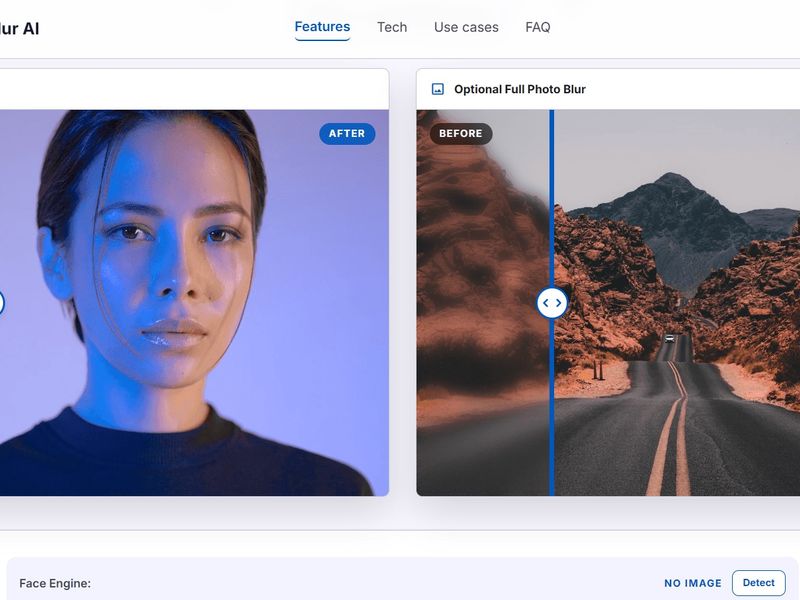Grab the landscape before/after slider handle
The image size is (800, 600).
pos(552,303)
